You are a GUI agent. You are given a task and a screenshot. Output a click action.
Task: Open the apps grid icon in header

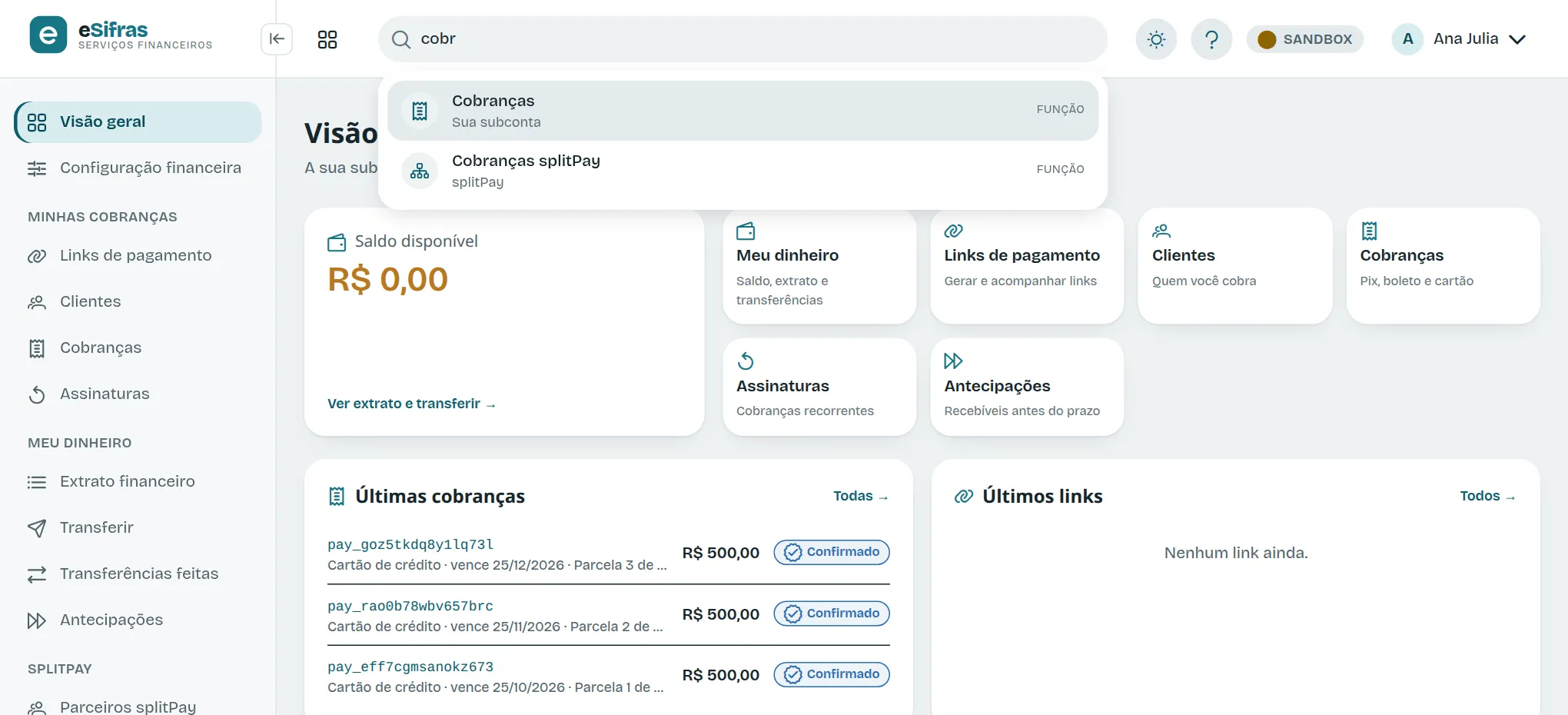click(327, 39)
